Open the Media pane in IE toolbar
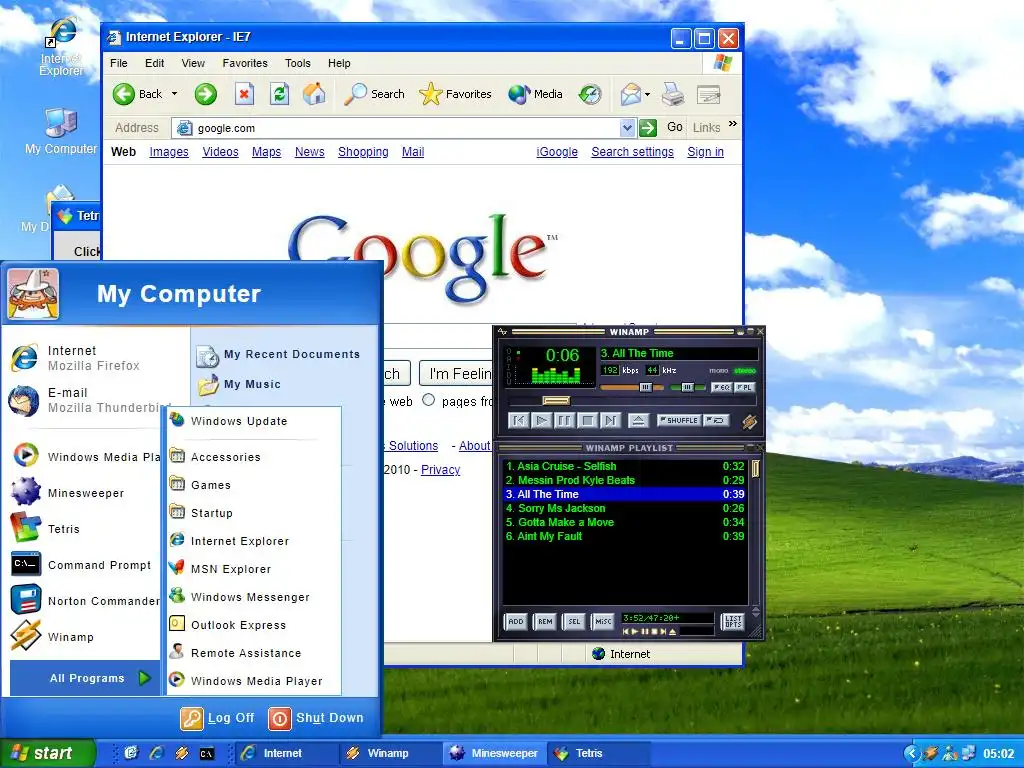The height and width of the screenshot is (768, 1024). click(536, 94)
